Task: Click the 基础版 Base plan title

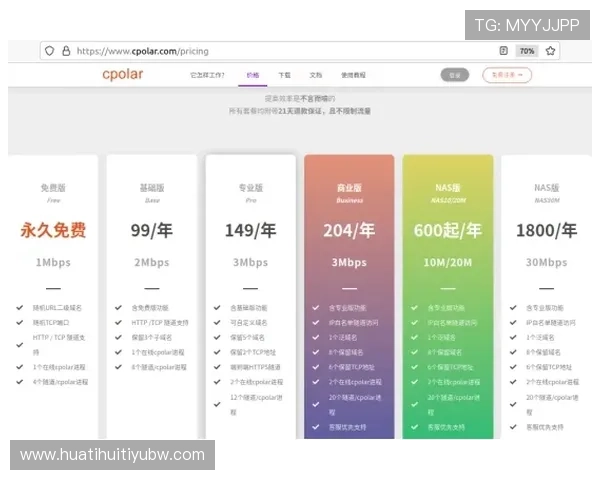Action: [x=152, y=188]
